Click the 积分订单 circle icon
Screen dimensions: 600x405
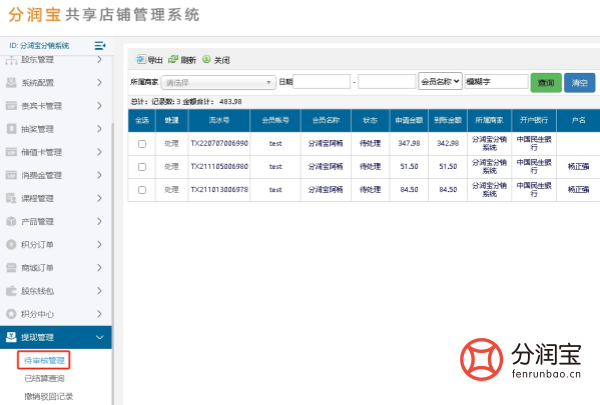point(11,244)
